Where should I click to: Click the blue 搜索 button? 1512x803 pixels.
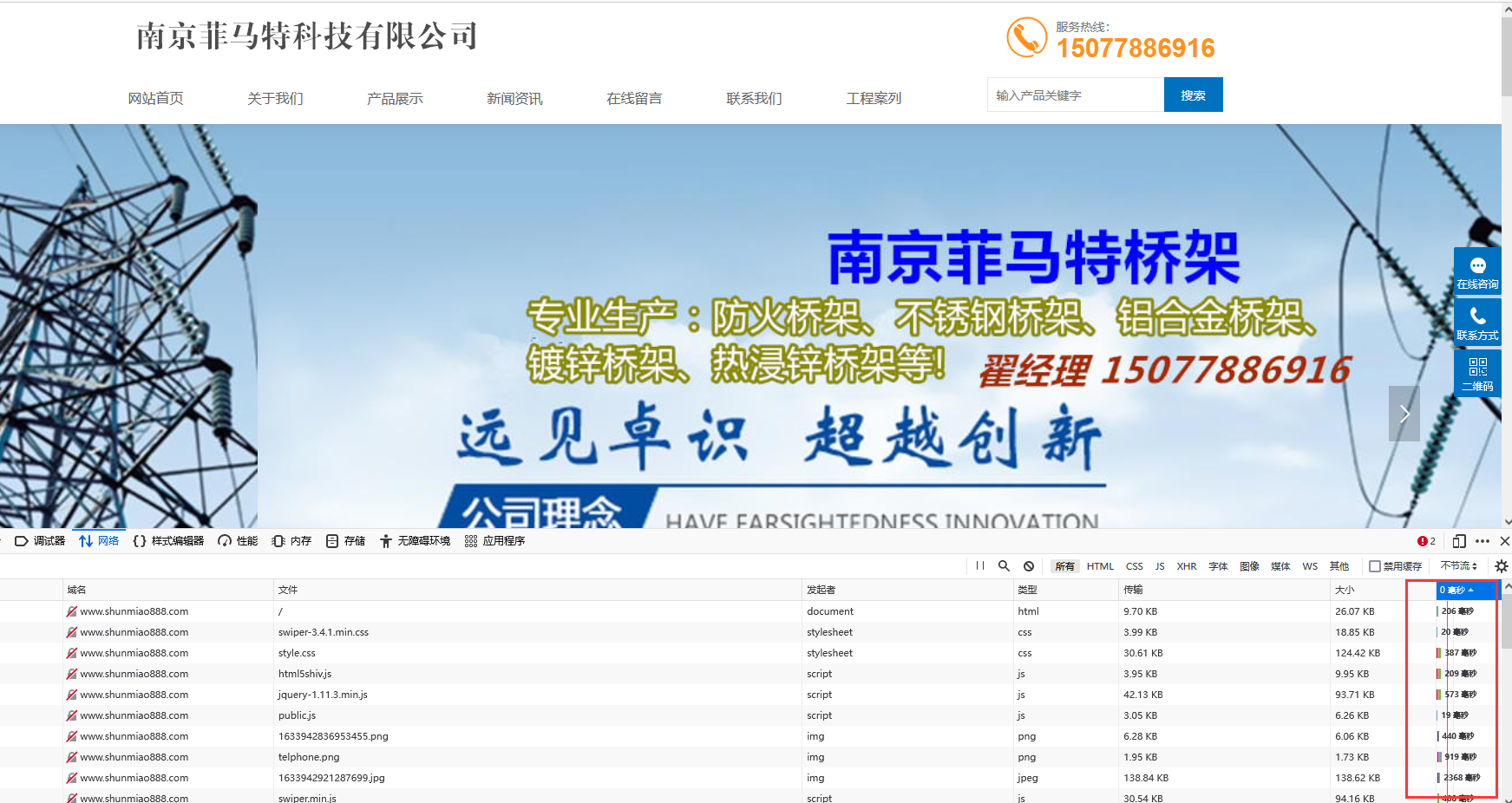click(1193, 95)
